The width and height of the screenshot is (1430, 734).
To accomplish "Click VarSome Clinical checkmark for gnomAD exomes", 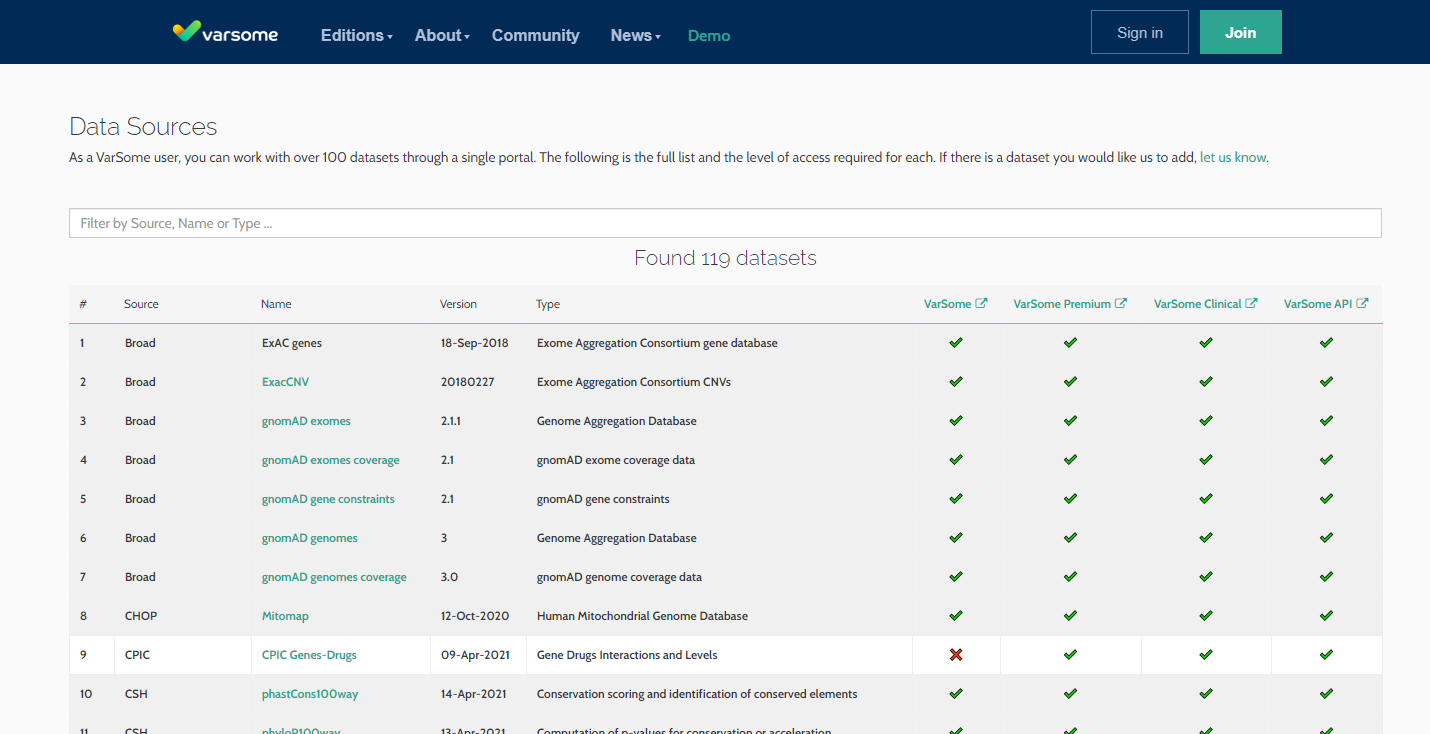I will (x=1206, y=421).
